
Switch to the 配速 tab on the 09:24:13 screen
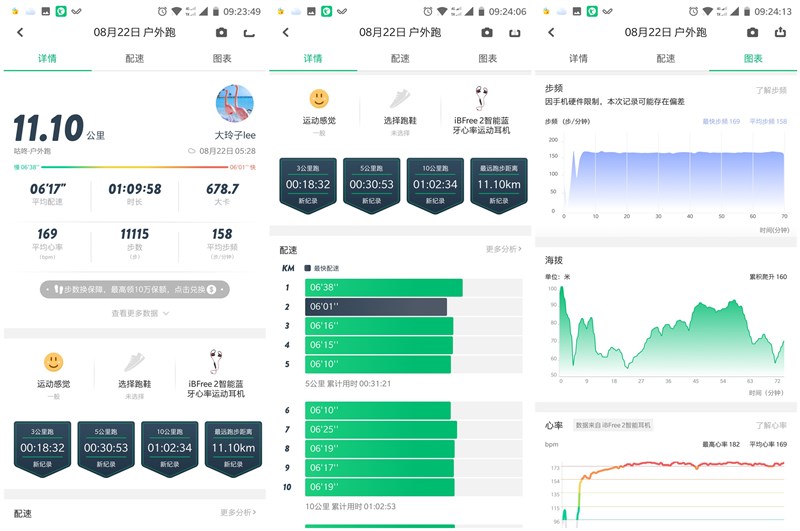coord(666,59)
